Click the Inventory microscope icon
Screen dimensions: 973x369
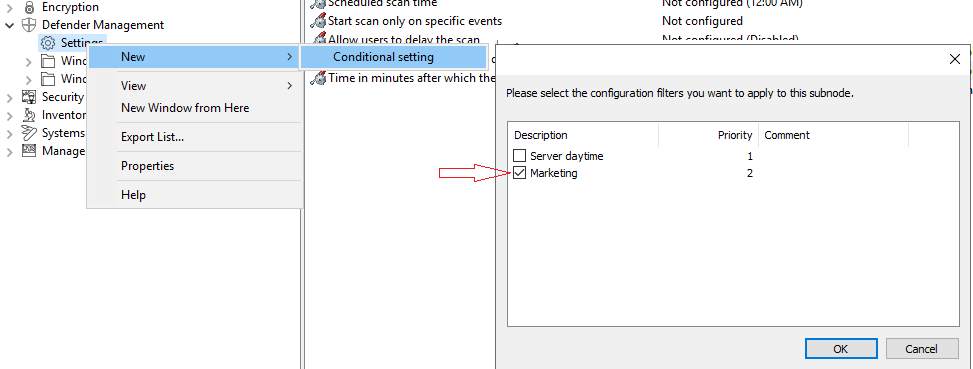pos(29,115)
